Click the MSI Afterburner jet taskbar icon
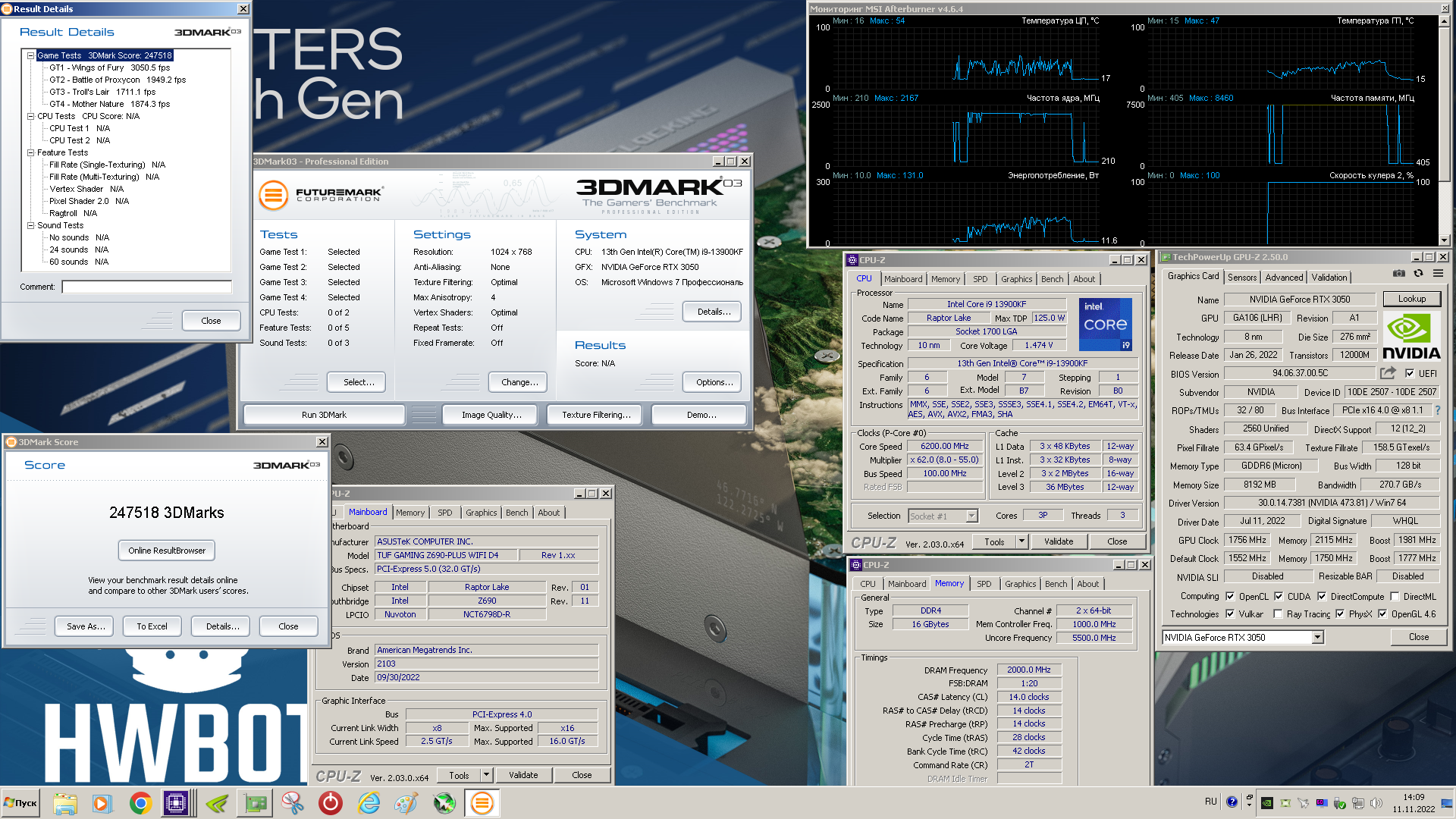The image size is (1456, 819). (x=444, y=803)
